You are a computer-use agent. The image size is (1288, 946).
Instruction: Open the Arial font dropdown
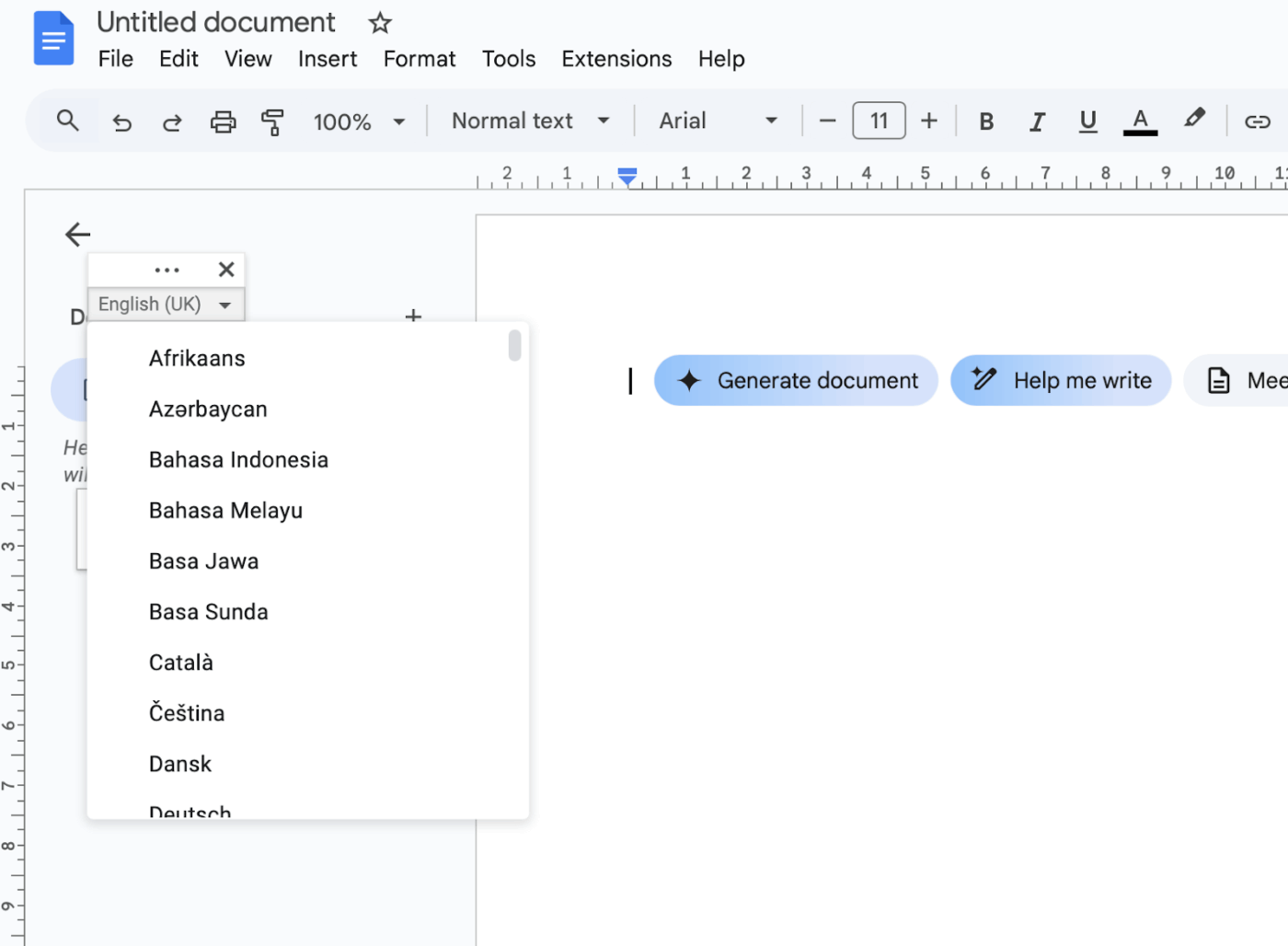coord(718,121)
